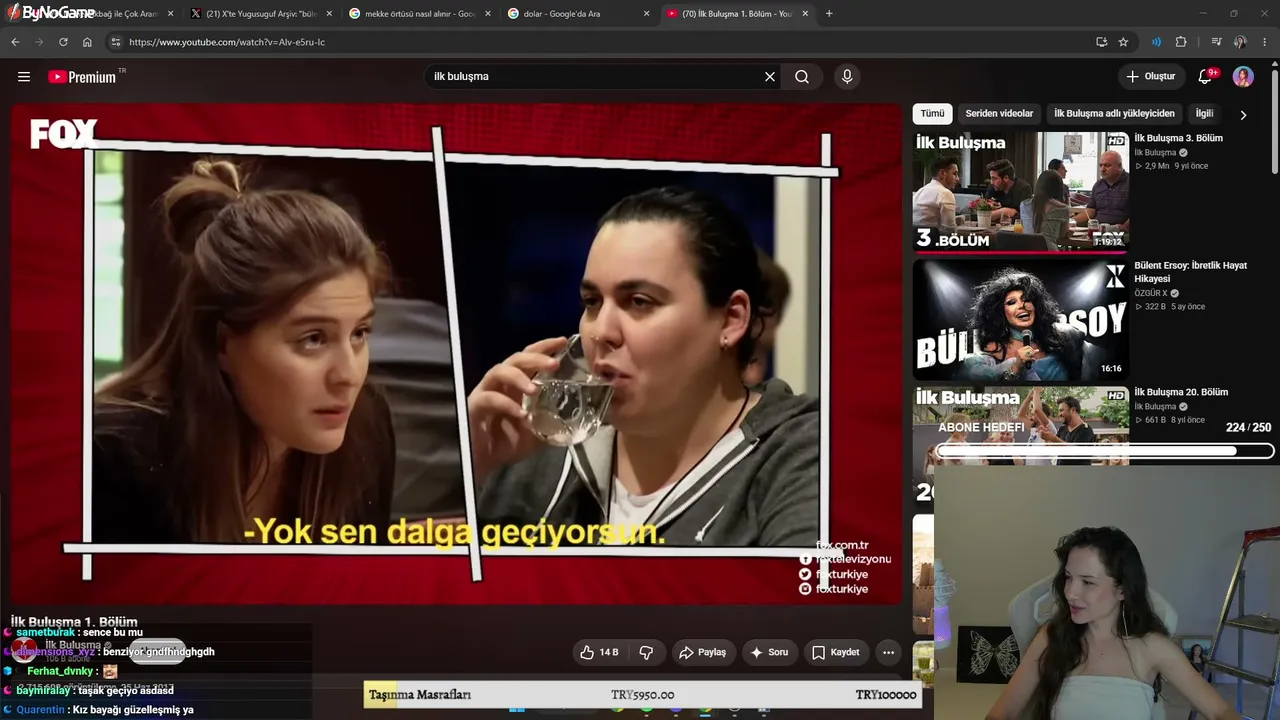Click the 'Kaydet' save button
Viewport: 1280px width, 720px height.
coord(835,652)
